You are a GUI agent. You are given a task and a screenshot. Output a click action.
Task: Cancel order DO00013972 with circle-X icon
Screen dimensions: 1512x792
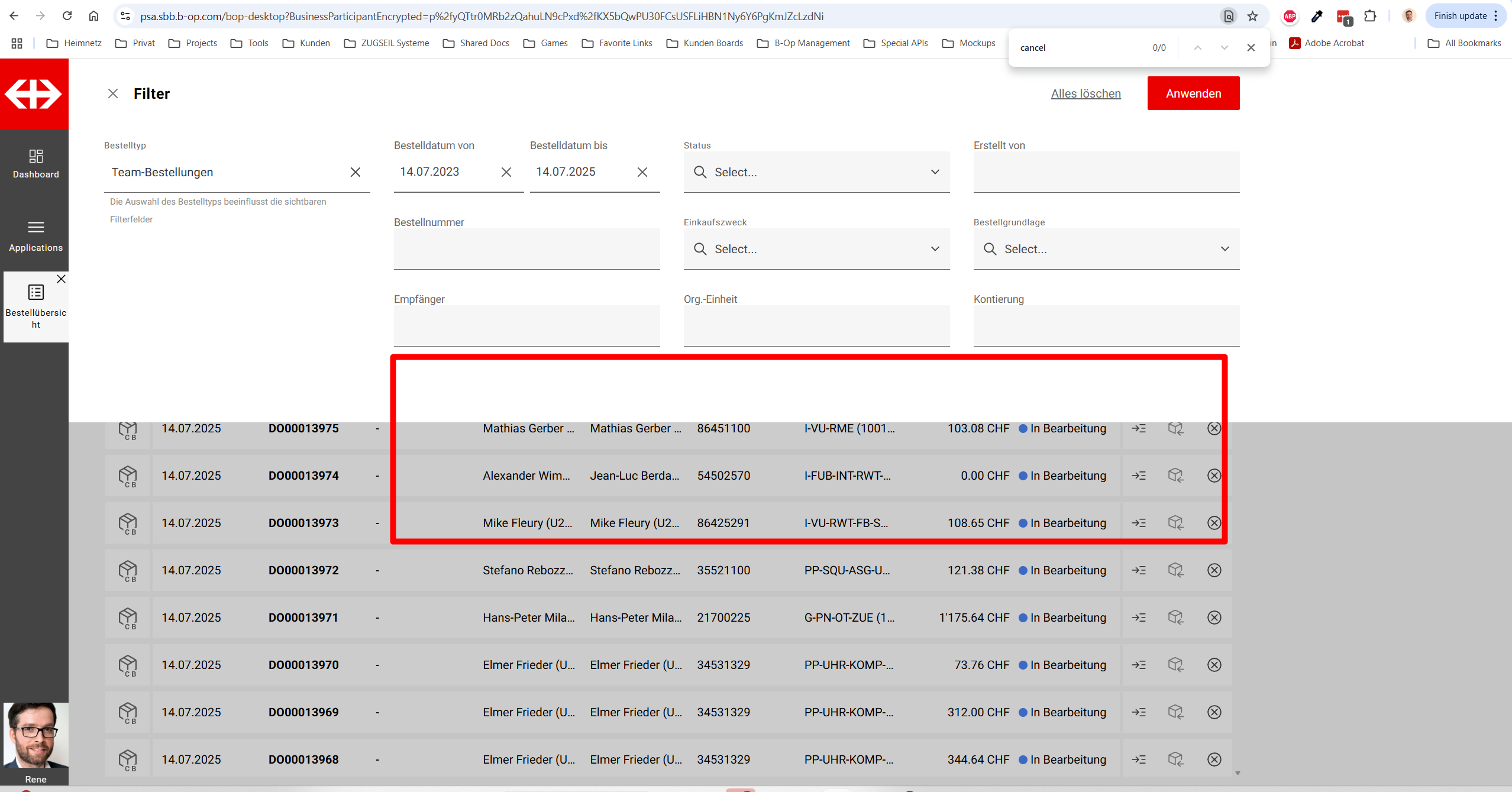pyautogui.click(x=1214, y=570)
